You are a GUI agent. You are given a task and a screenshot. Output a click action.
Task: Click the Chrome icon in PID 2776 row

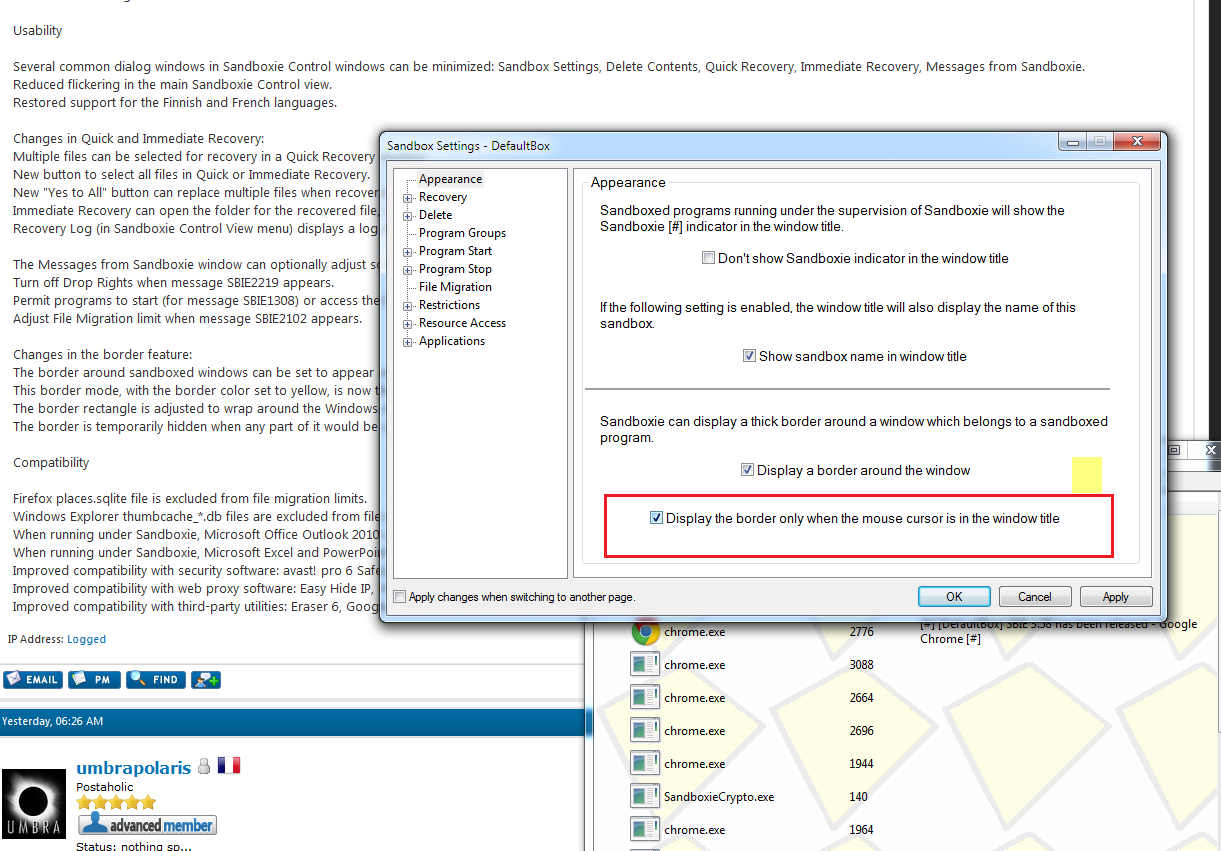645,632
